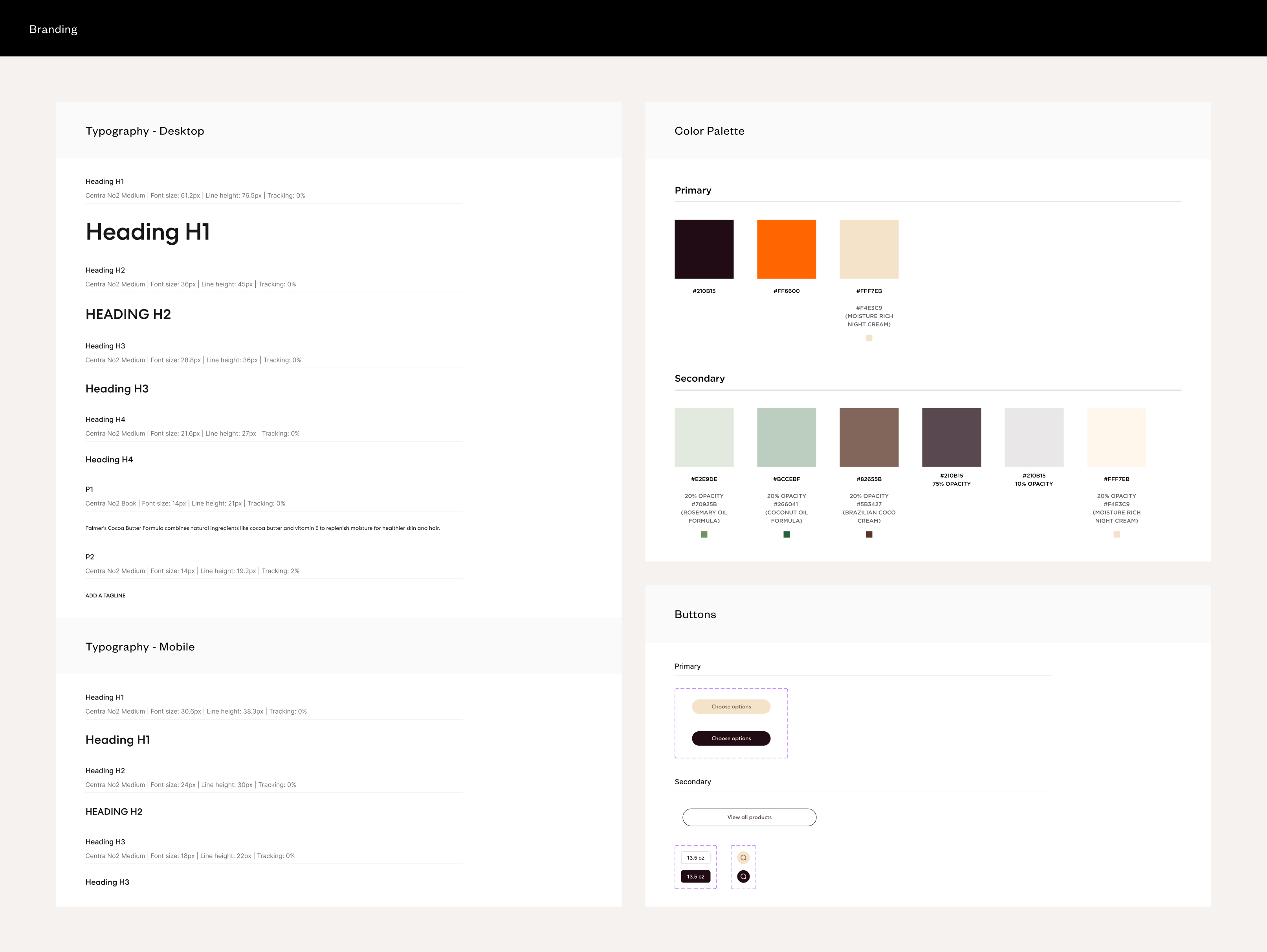Click the View all products button

pos(749,817)
